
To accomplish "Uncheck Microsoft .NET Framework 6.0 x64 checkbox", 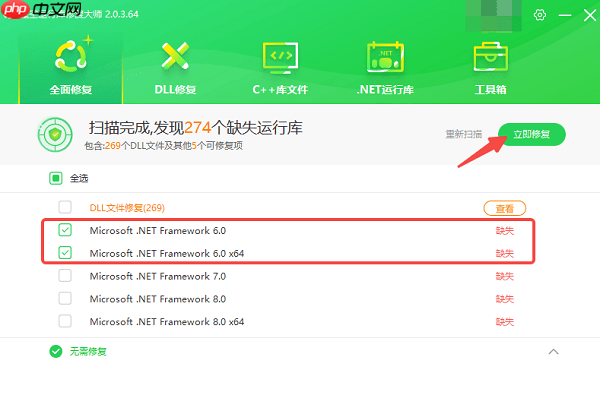I will click(65, 253).
